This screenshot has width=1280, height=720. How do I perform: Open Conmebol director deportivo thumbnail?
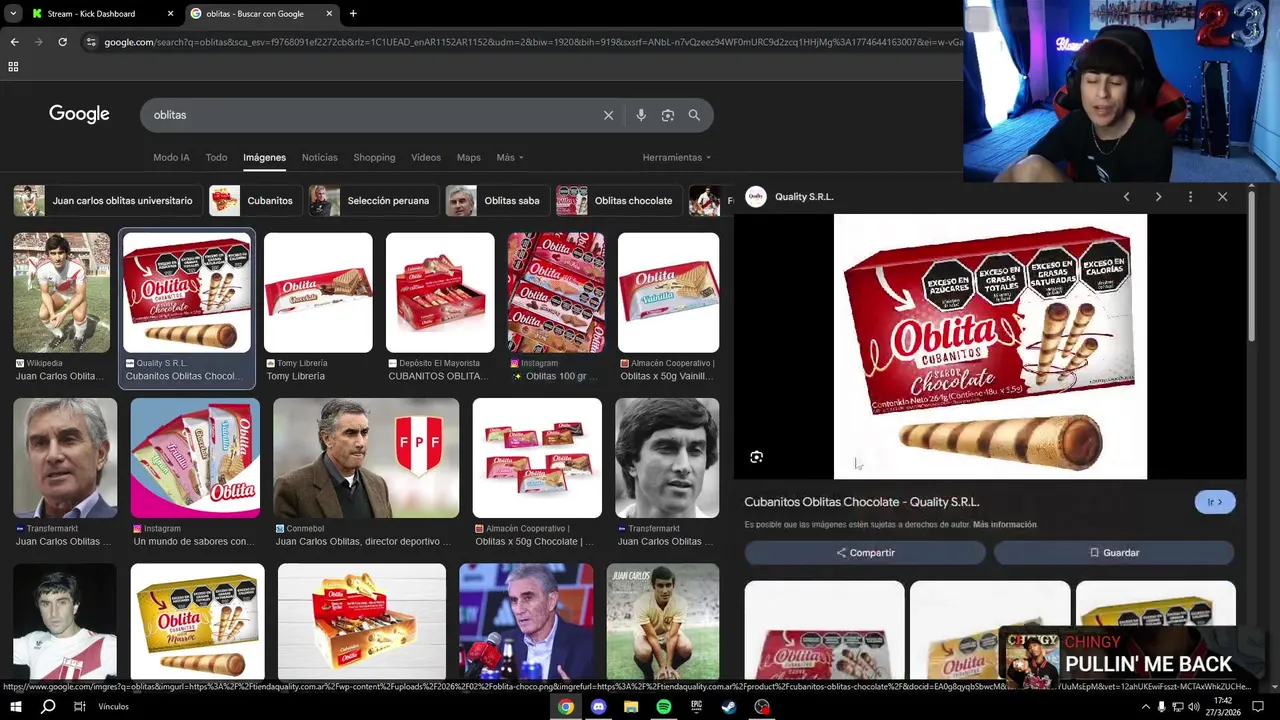pos(366,458)
